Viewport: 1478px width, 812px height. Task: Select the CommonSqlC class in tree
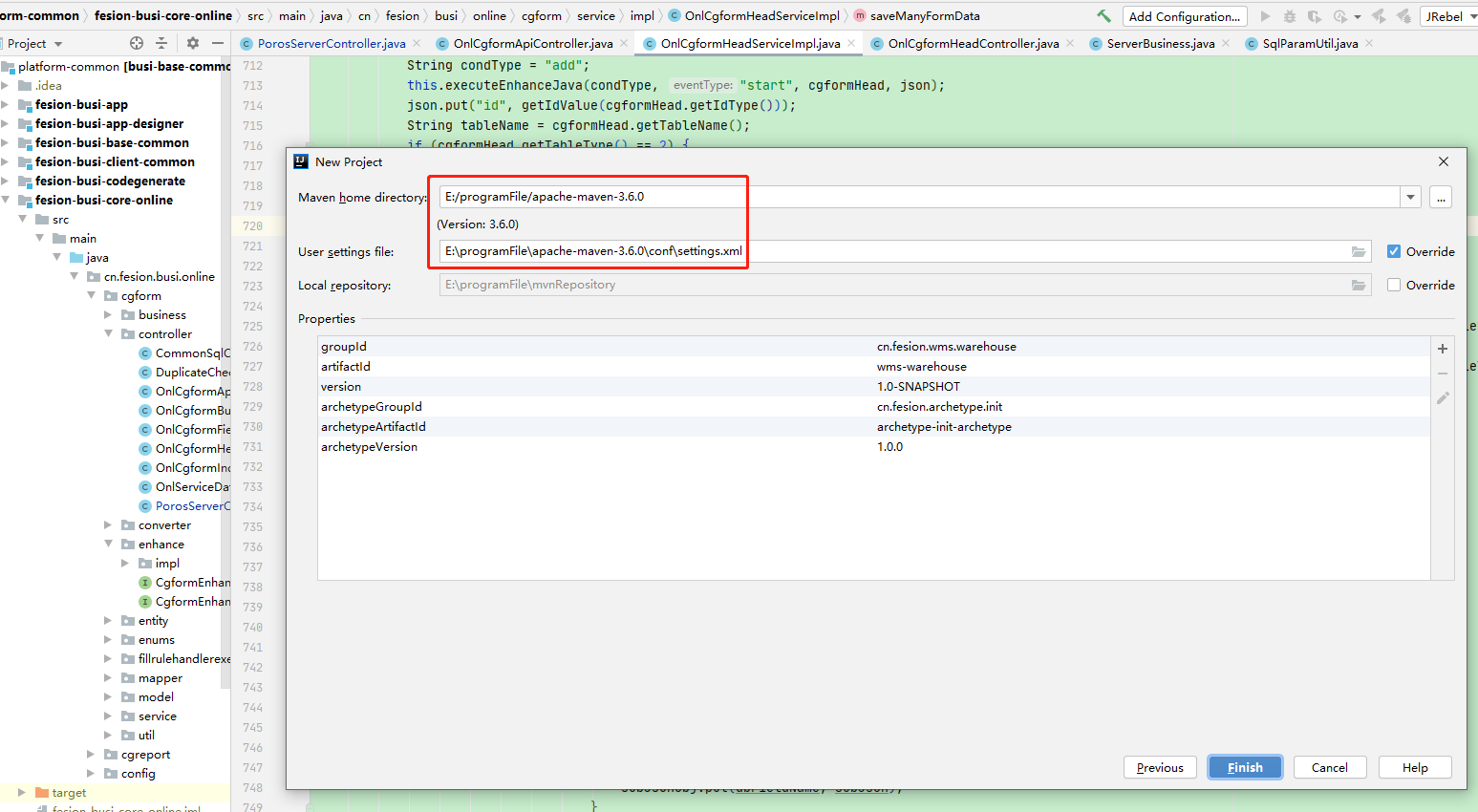(184, 353)
